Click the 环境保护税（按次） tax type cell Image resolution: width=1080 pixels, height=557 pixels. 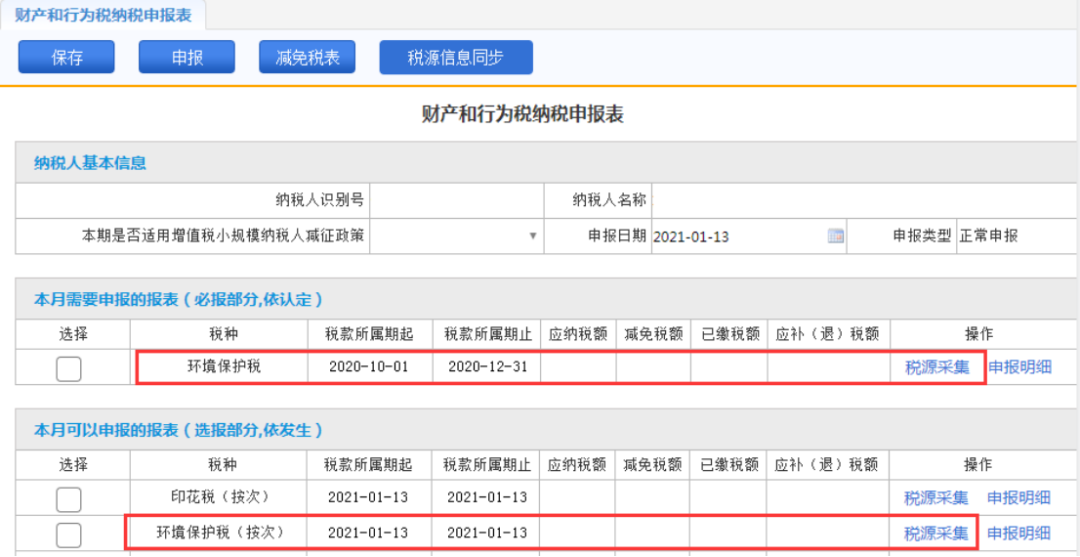(x=219, y=533)
